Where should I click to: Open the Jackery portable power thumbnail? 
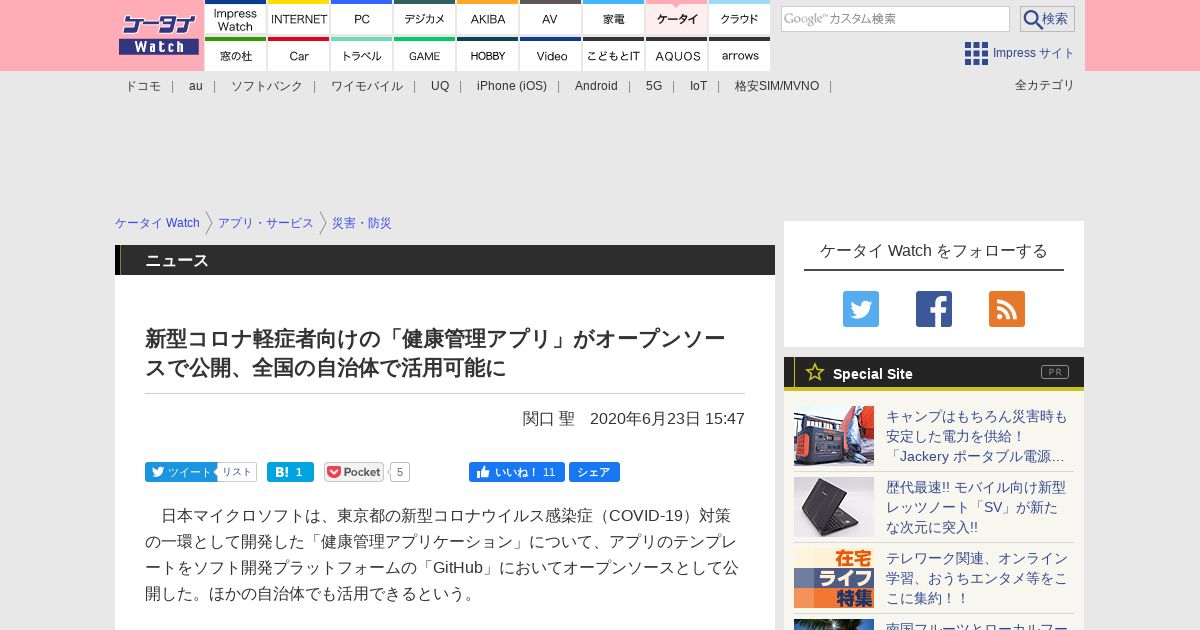[834, 436]
